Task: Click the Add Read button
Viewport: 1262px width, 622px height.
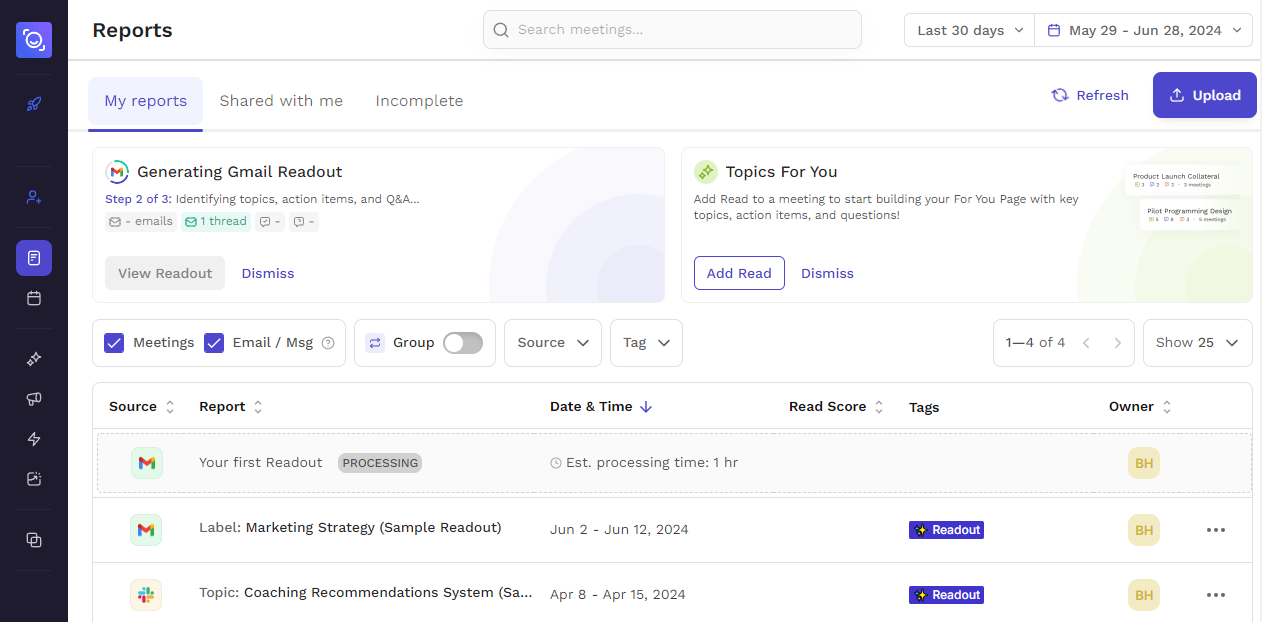Action: click(x=739, y=273)
